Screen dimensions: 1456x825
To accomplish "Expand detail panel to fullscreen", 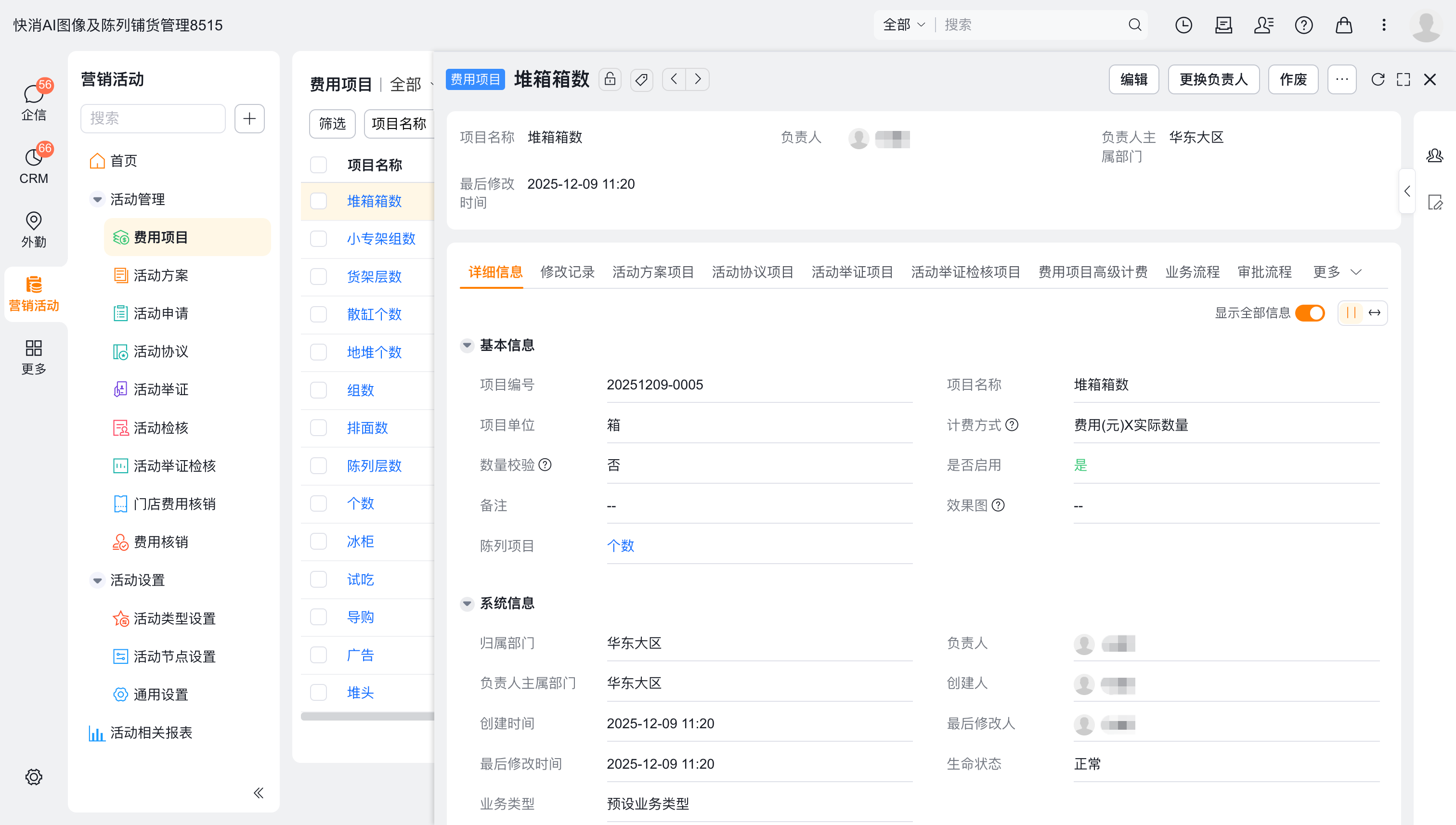I will click(1404, 79).
